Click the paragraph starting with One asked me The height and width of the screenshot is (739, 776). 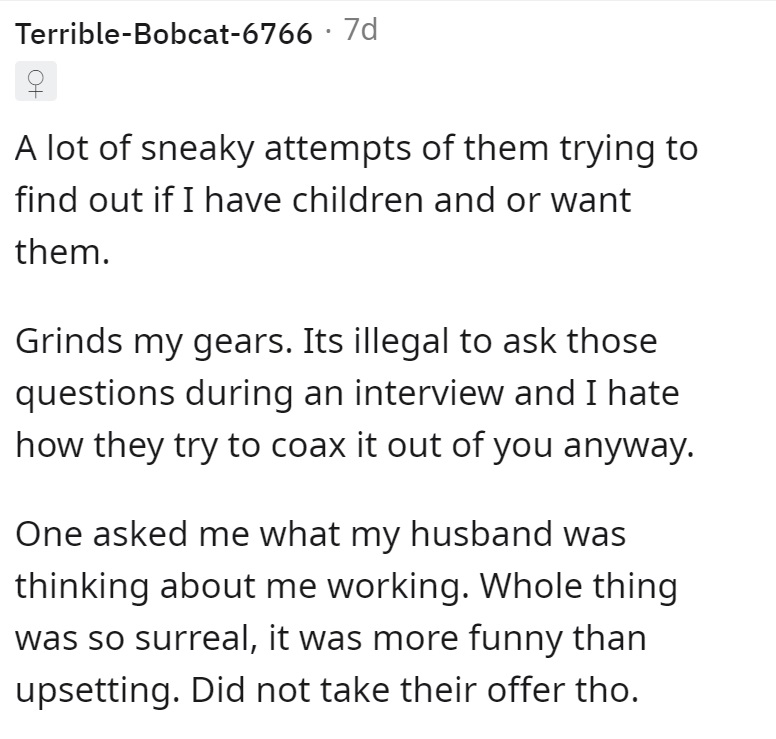(x=346, y=611)
